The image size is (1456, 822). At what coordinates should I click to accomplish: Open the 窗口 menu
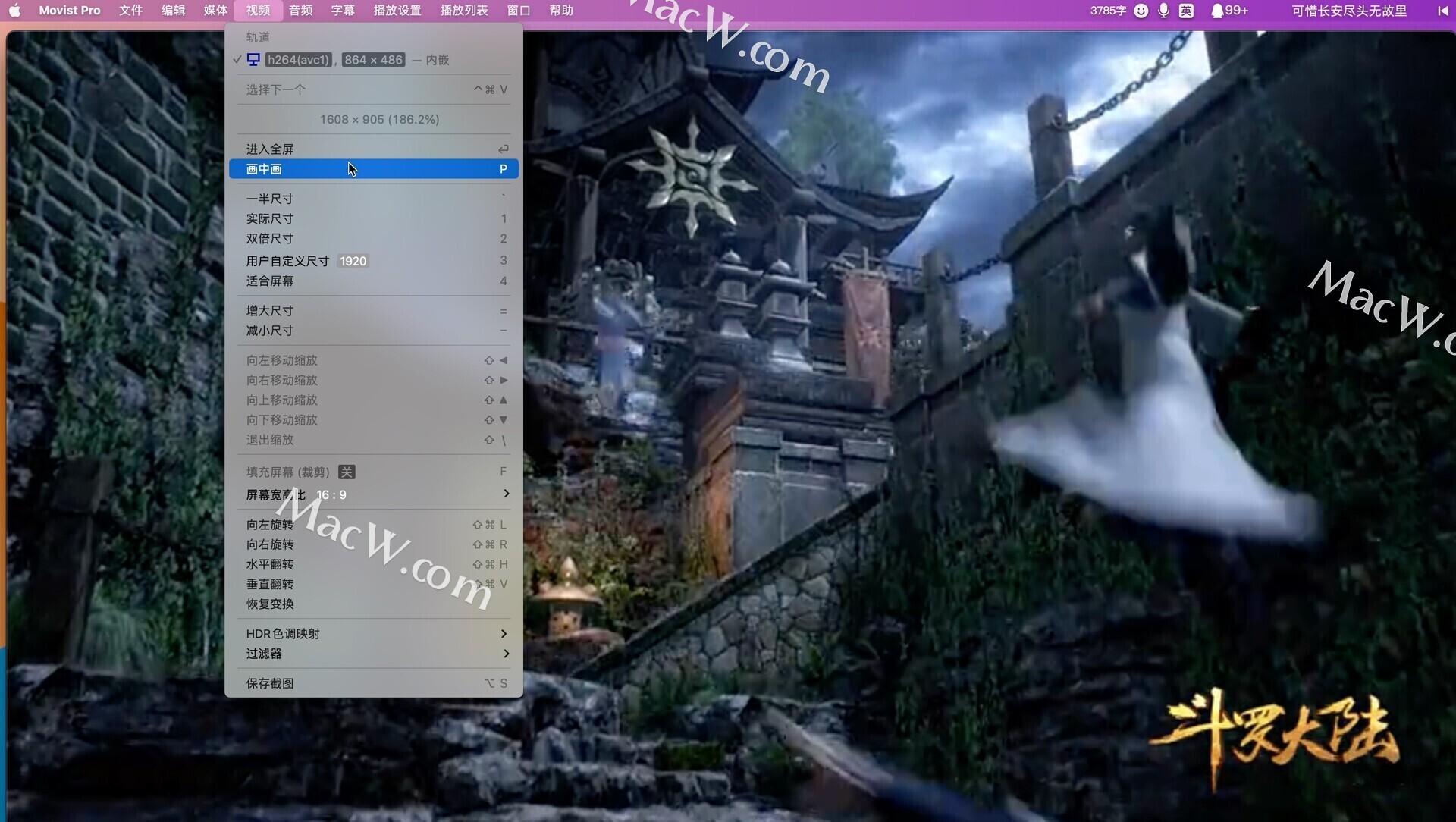click(x=519, y=11)
